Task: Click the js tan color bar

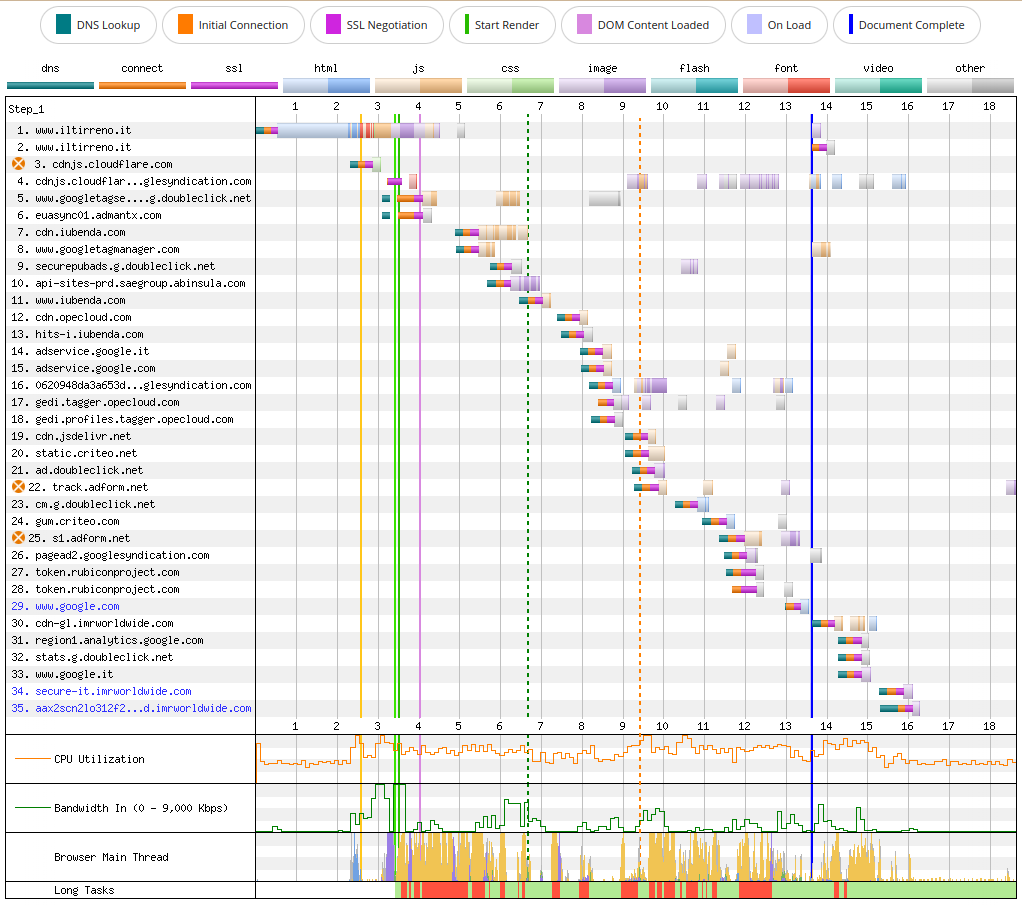Action: [x=418, y=85]
